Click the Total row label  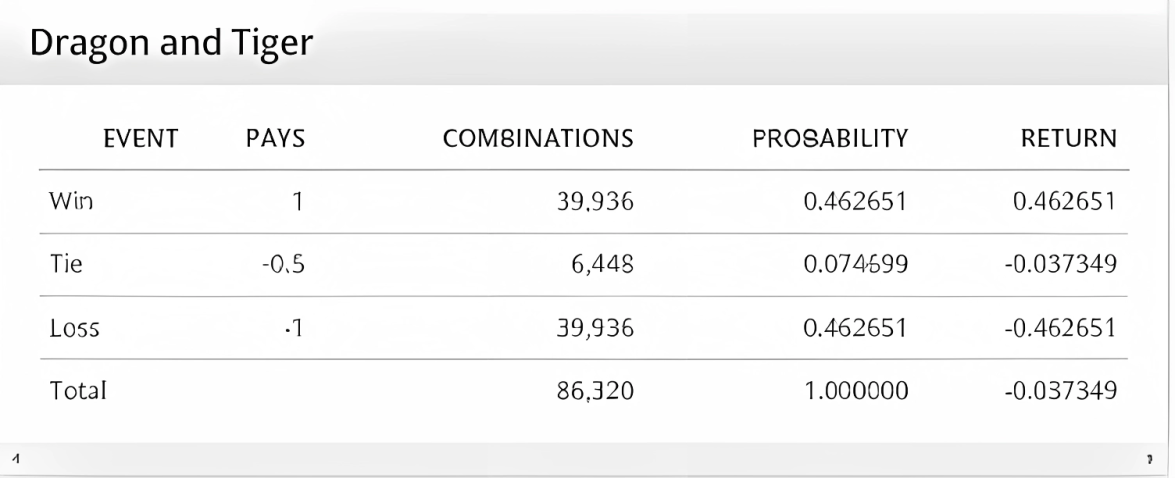[x=77, y=389]
